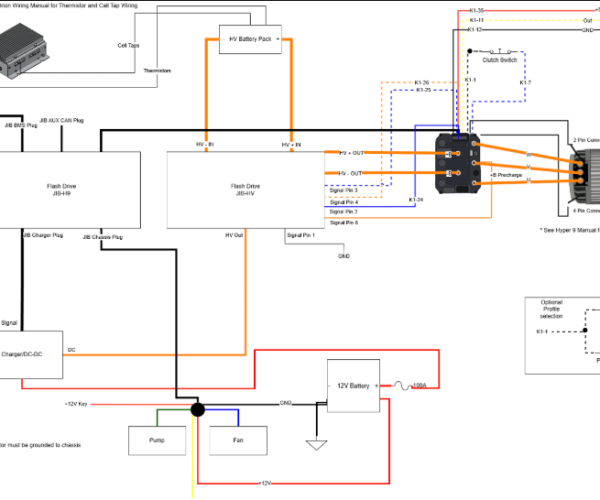Click the chassis ground symbol below 12V Battery

pyautogui.click(x=317, y=443)
